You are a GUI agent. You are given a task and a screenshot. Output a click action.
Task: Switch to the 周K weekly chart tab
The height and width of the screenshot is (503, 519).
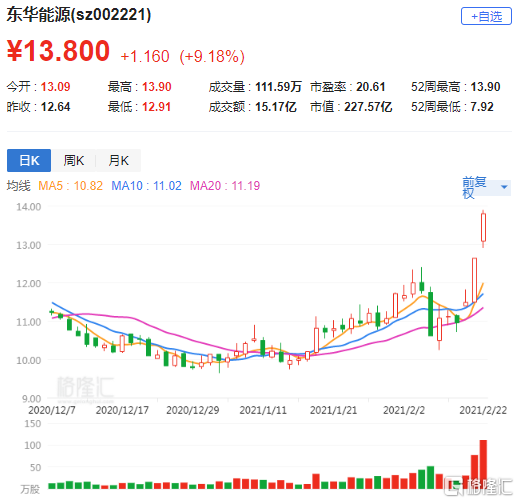coord(74,160)
